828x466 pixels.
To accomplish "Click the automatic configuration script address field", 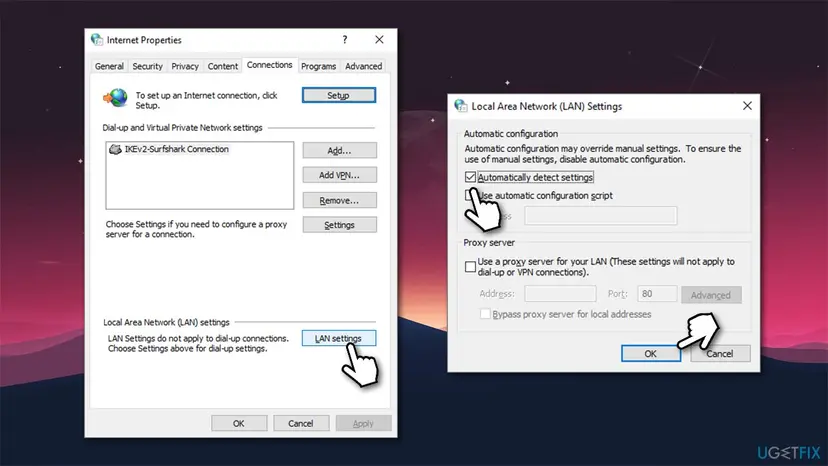I will point(600,216).
